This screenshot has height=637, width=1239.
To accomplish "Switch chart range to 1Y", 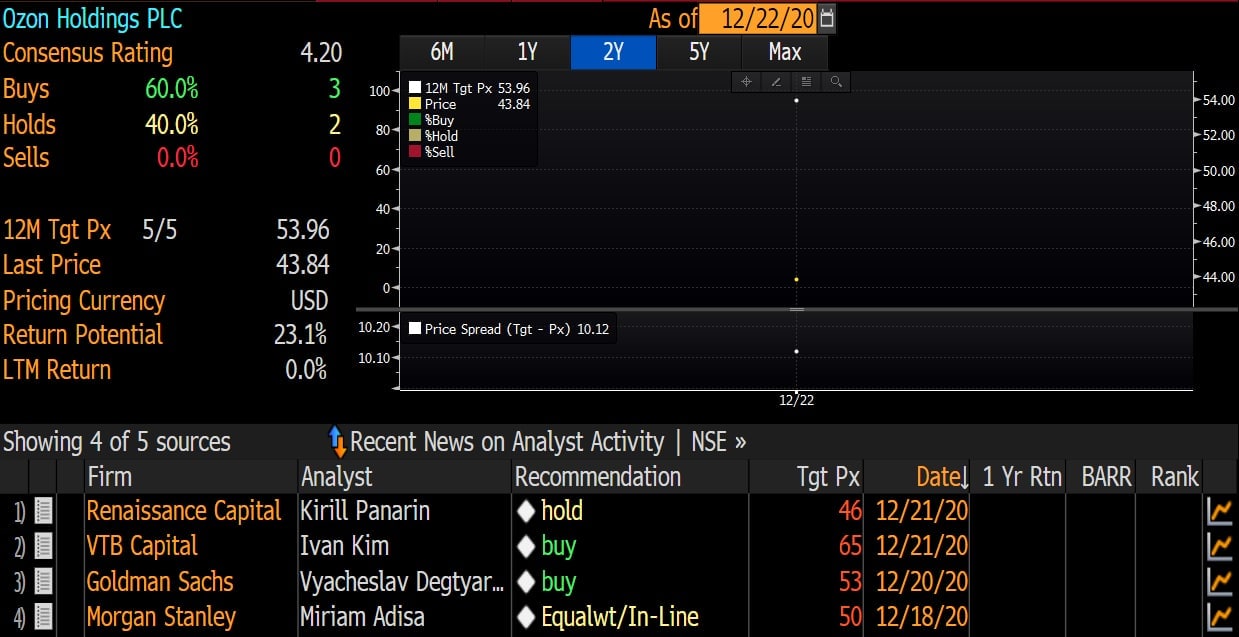I will click(x=528, y=52).
